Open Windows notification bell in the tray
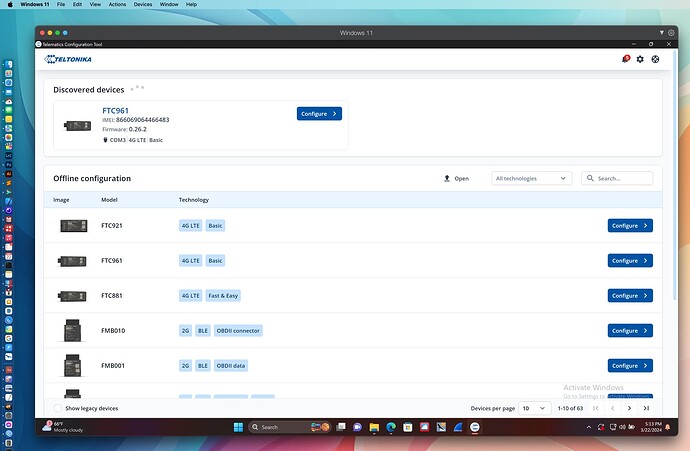Image resolution: width=690 pixels, height=451 pixels. [668, 427]
